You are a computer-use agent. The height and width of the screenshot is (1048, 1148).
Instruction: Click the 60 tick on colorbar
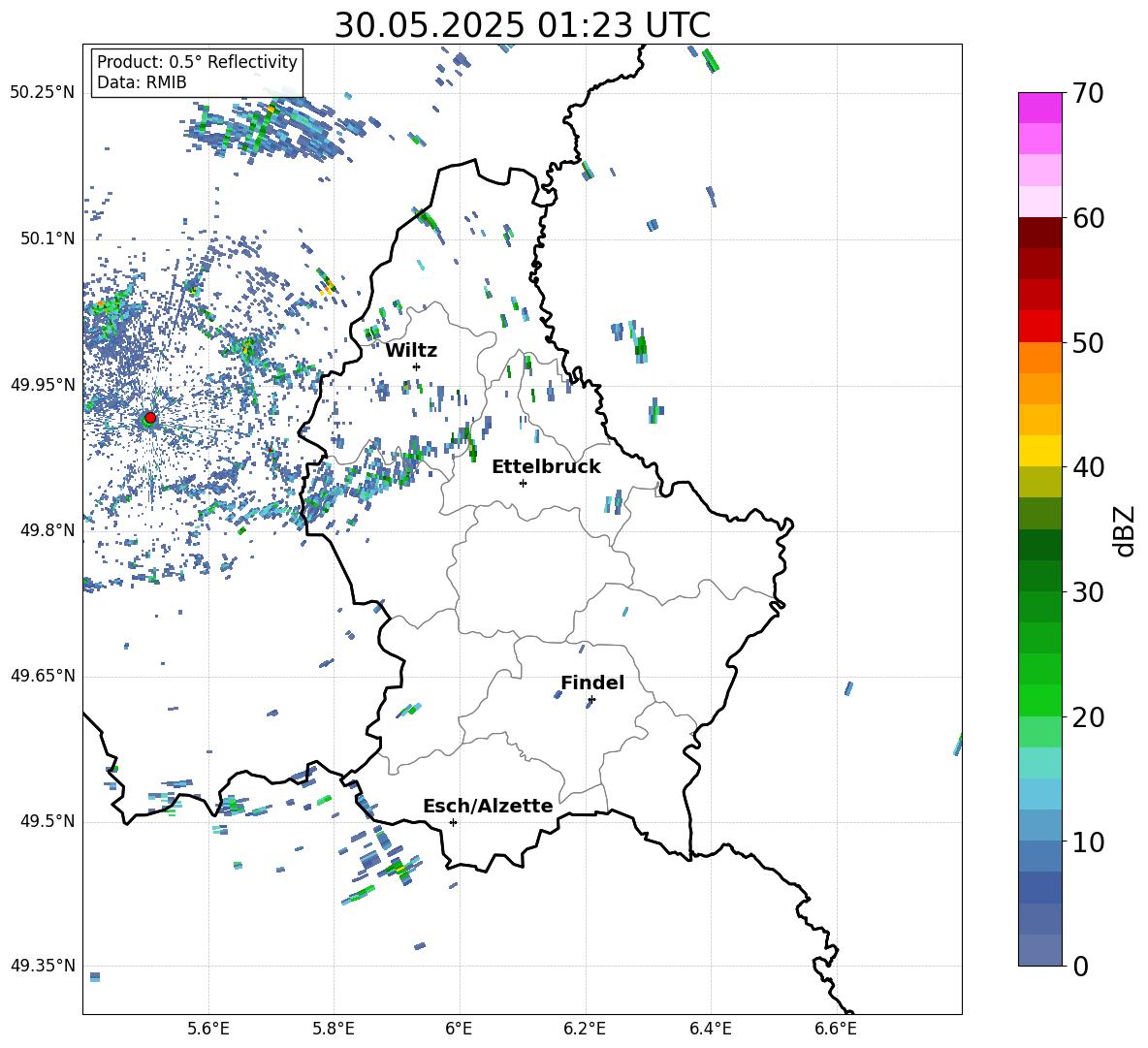point(1088,218)
